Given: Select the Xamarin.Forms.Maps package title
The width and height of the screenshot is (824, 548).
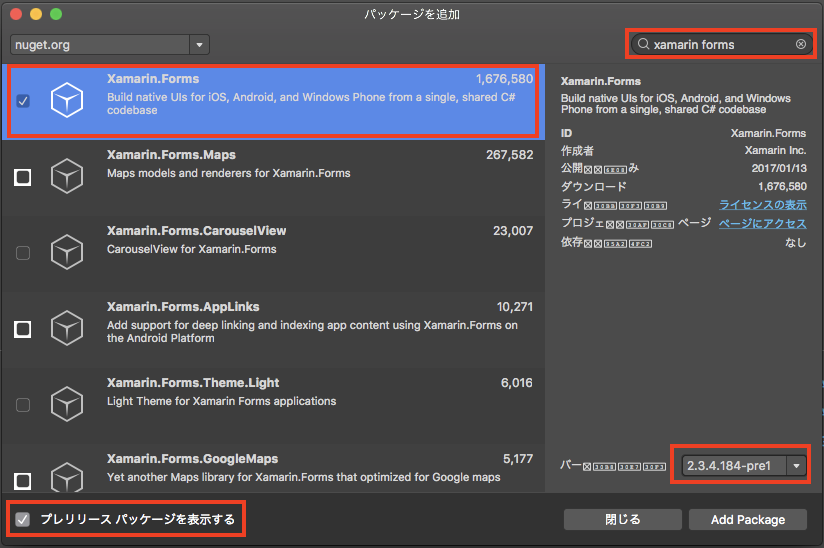Looking at the screenshot, I should pyautogui.click(x=171, y=155).
